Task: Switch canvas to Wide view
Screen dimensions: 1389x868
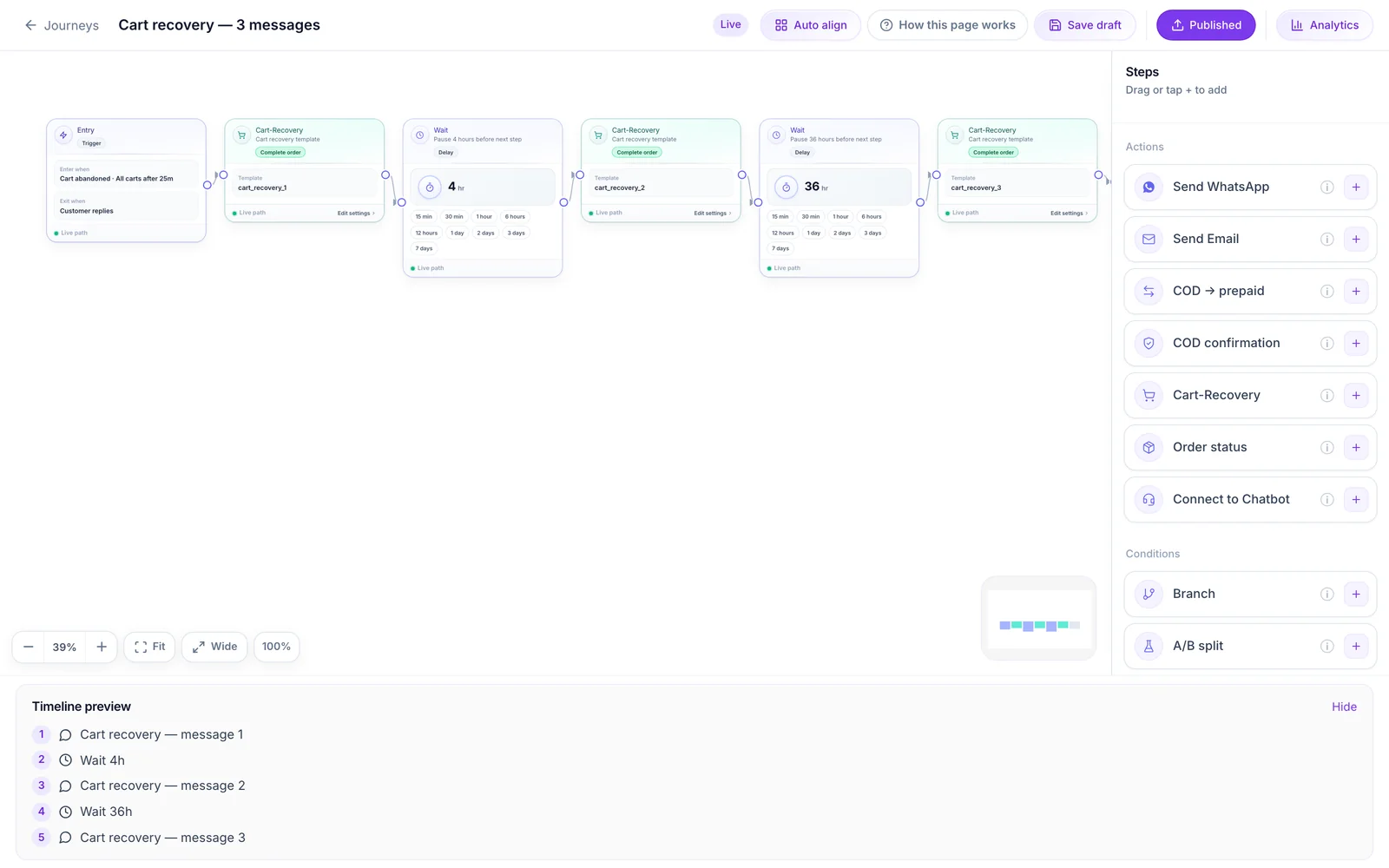Action: [214, 647]
